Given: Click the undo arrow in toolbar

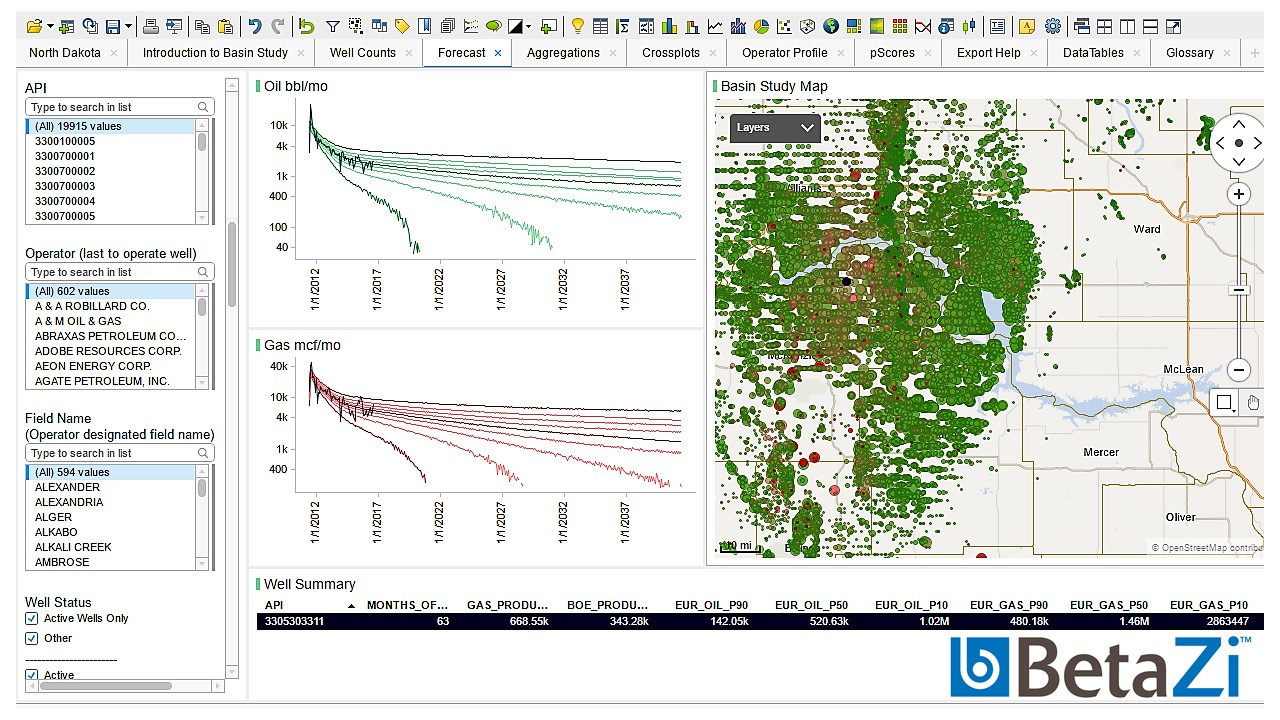Looking at the screenshot, I should pyautogui.click(x=255, y=27).
